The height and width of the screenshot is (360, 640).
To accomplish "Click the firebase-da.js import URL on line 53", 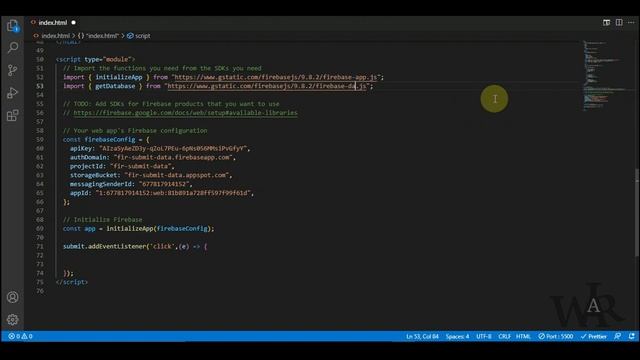I will 267,86.
